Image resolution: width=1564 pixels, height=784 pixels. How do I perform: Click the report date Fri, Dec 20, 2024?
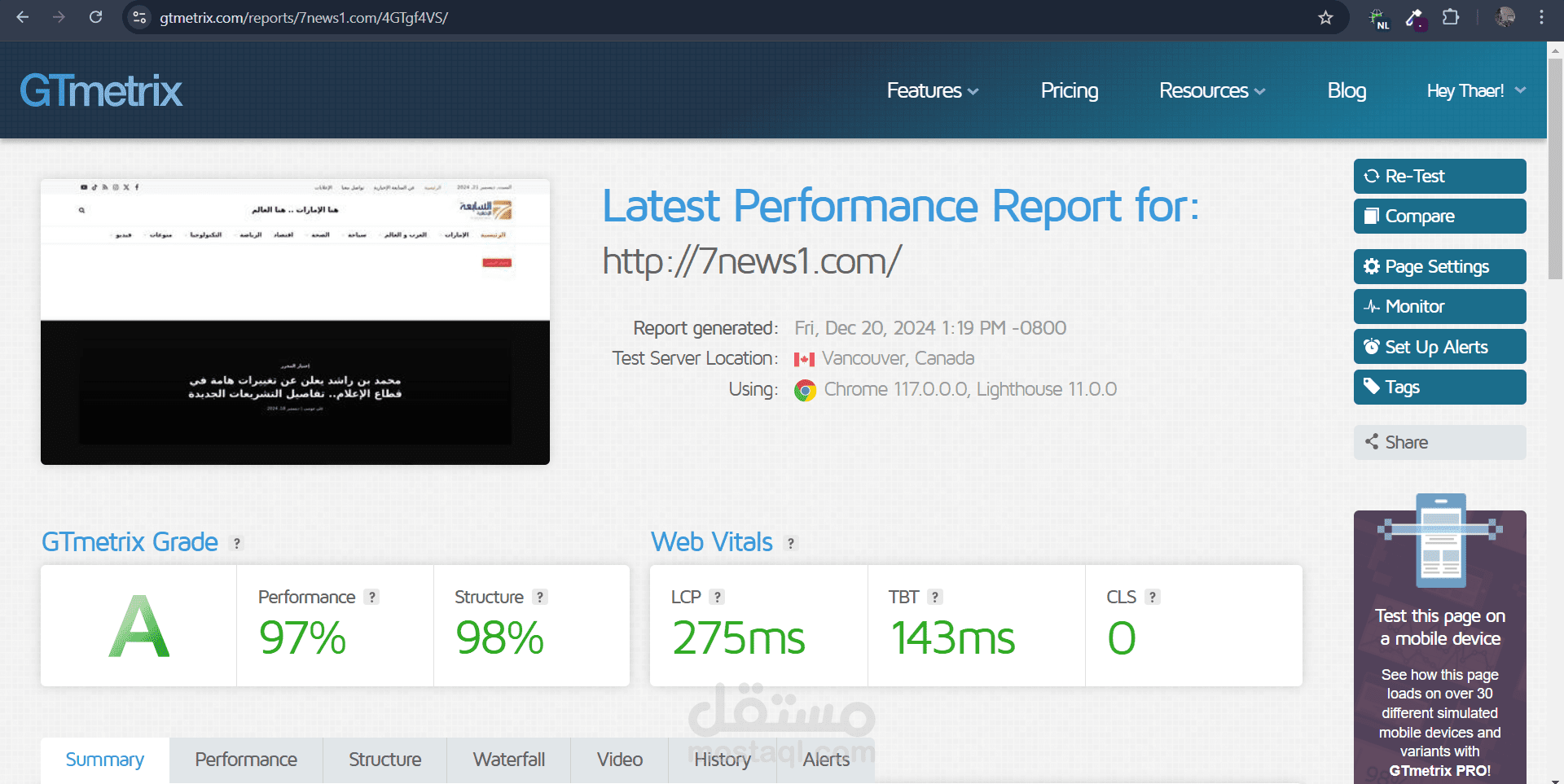tap(930, 328)
